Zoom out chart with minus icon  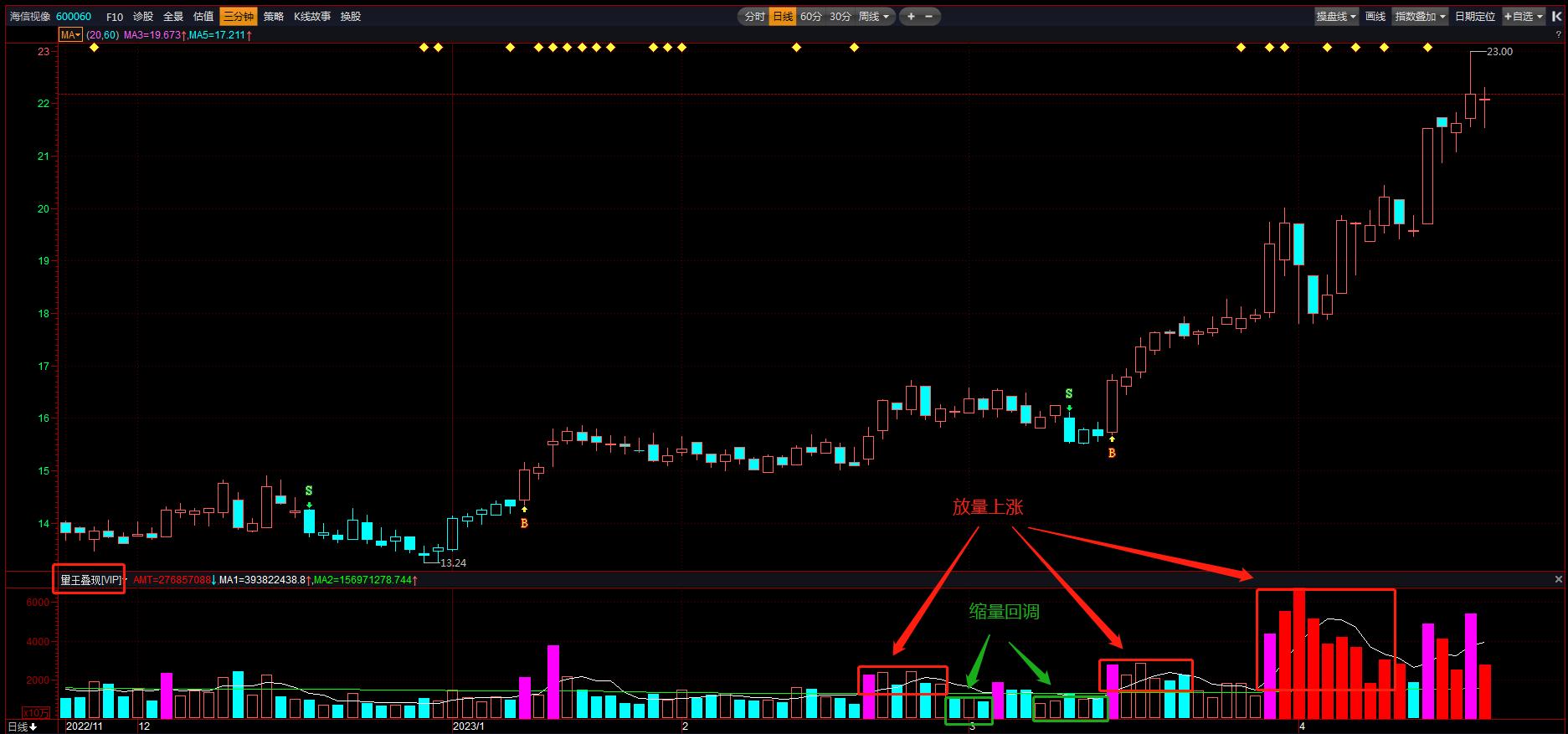point(929,17)
